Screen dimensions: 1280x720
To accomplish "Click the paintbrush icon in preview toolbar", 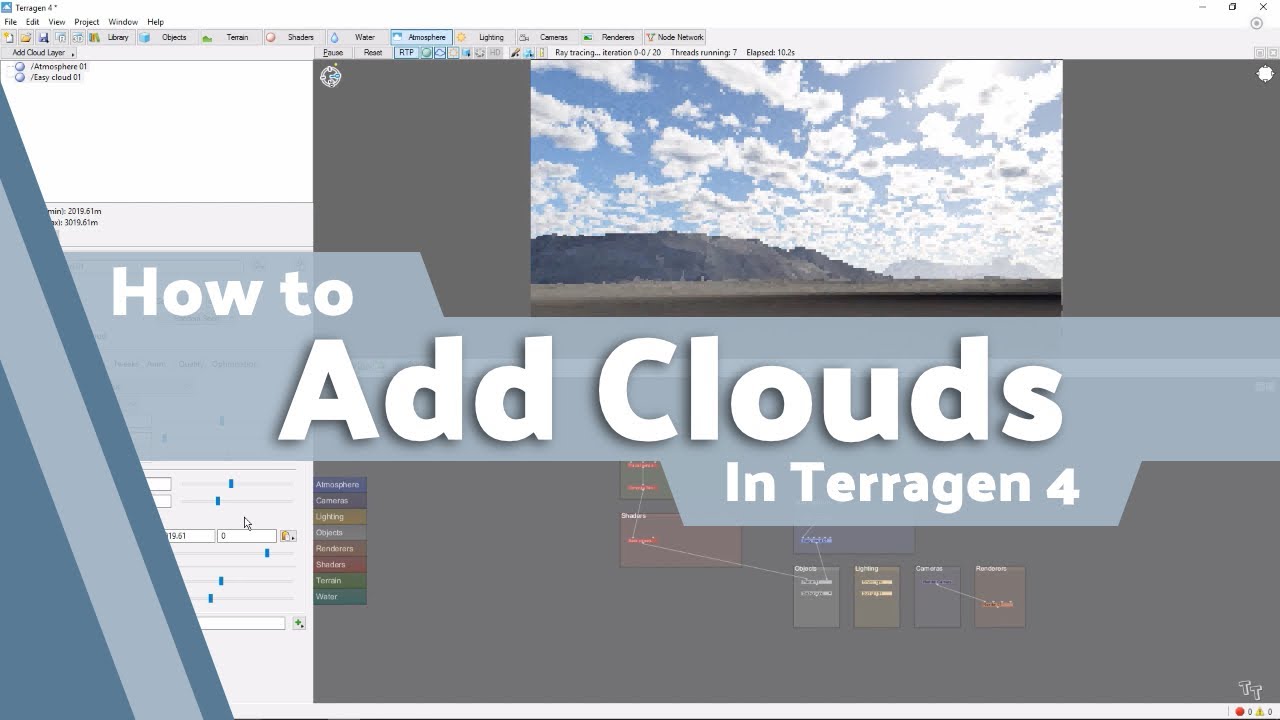I will (x=515, y=52).
